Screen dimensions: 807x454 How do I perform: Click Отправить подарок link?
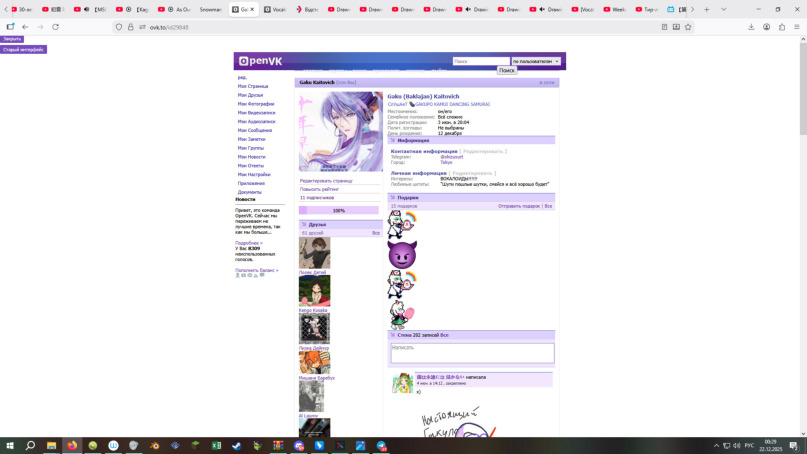pyautogui.click(x=519, y=206)
